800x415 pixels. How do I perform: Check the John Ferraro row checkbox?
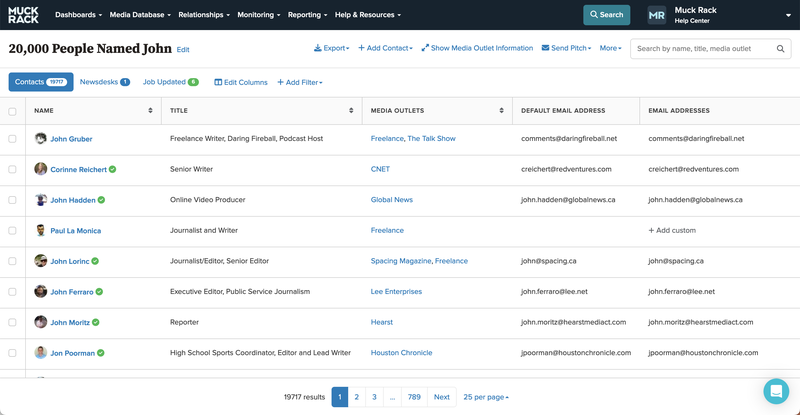tap(12, 292)
